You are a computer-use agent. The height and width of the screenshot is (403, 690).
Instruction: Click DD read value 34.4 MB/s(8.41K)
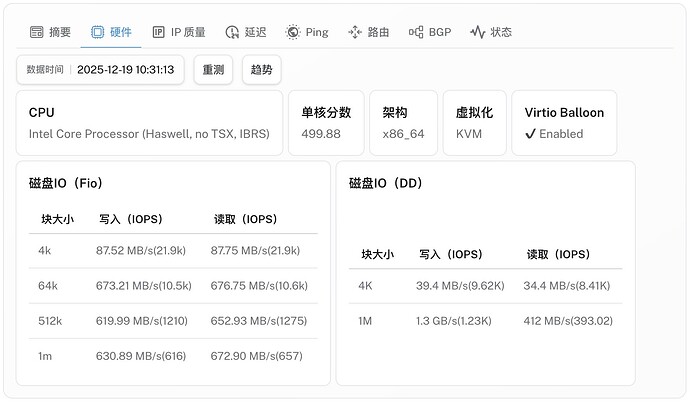click(567, 286)
